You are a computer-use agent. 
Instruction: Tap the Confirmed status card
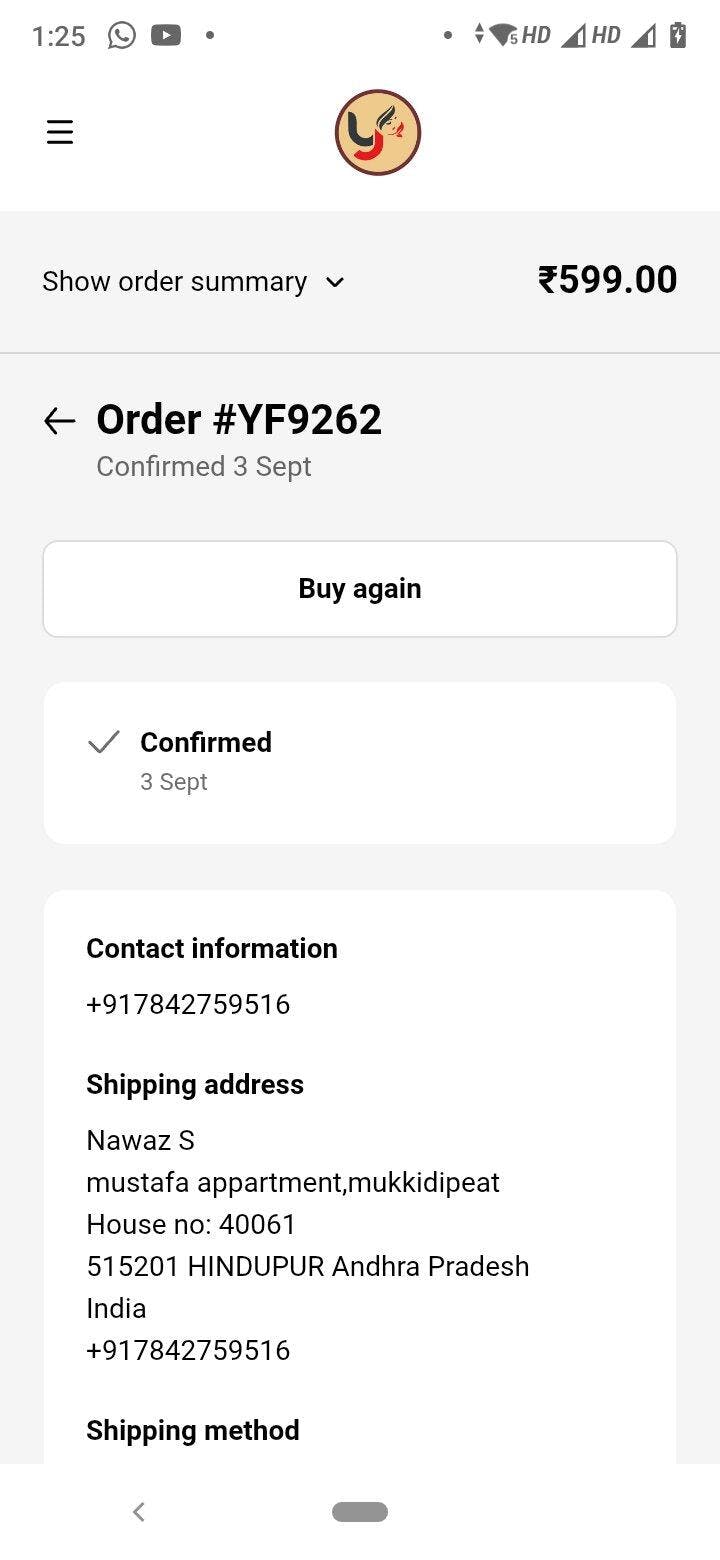pos(360,763)
